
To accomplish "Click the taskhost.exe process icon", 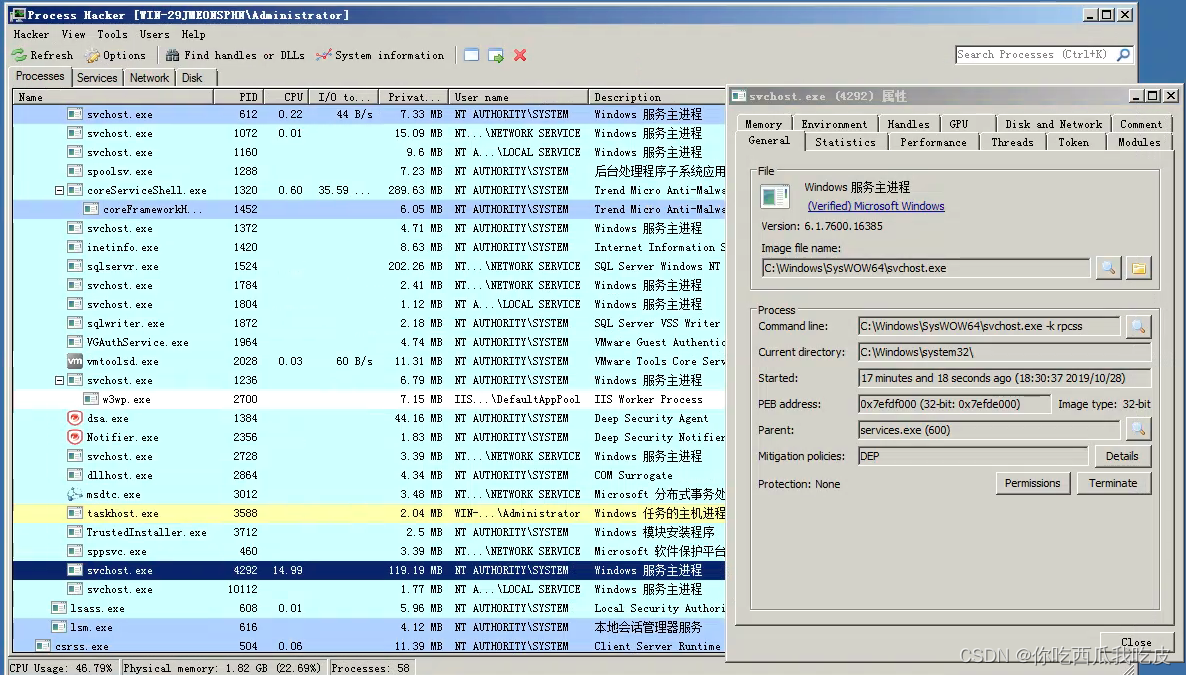I will coord(75,513).
